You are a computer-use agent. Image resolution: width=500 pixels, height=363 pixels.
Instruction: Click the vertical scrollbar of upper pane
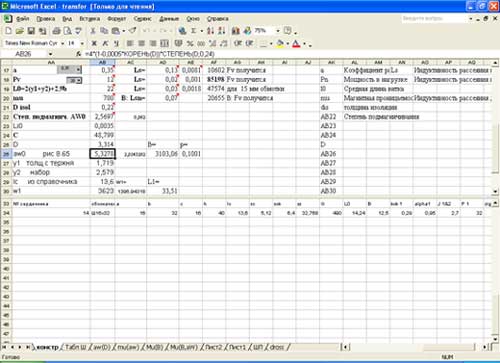pos(495,127)
